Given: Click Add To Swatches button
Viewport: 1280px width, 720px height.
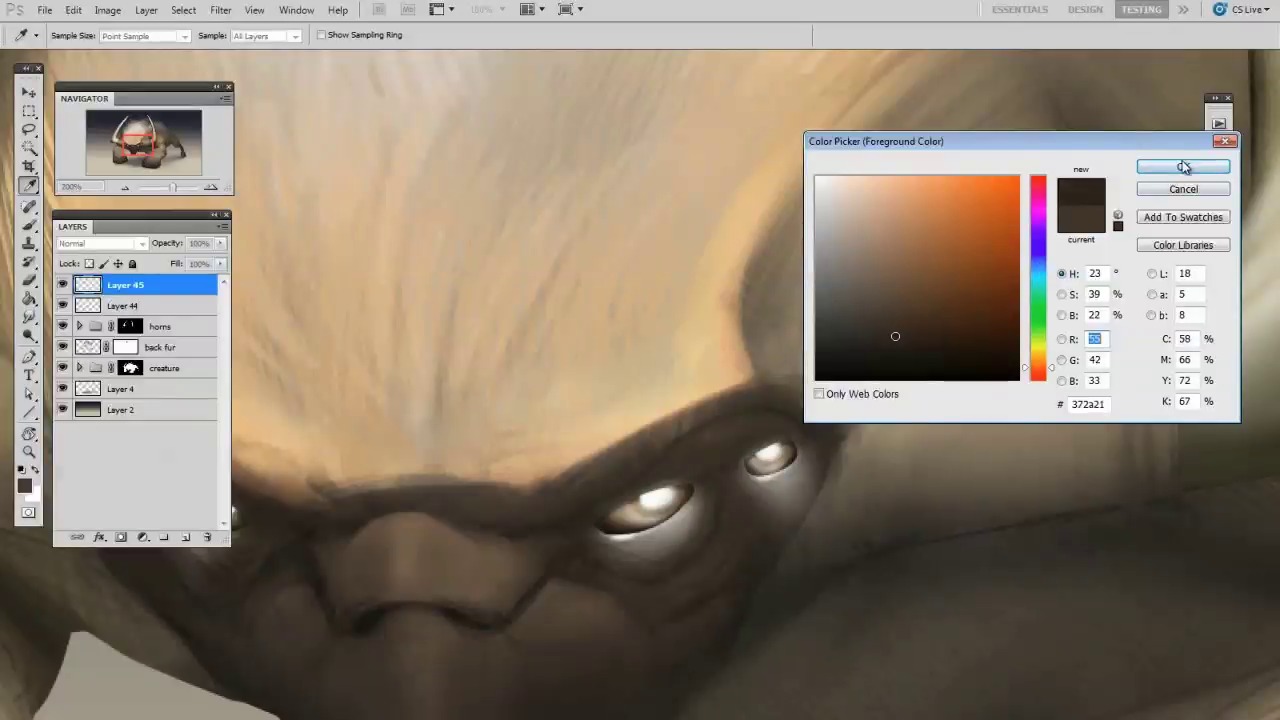Looking at the screenshot, I should [1183, 218].
